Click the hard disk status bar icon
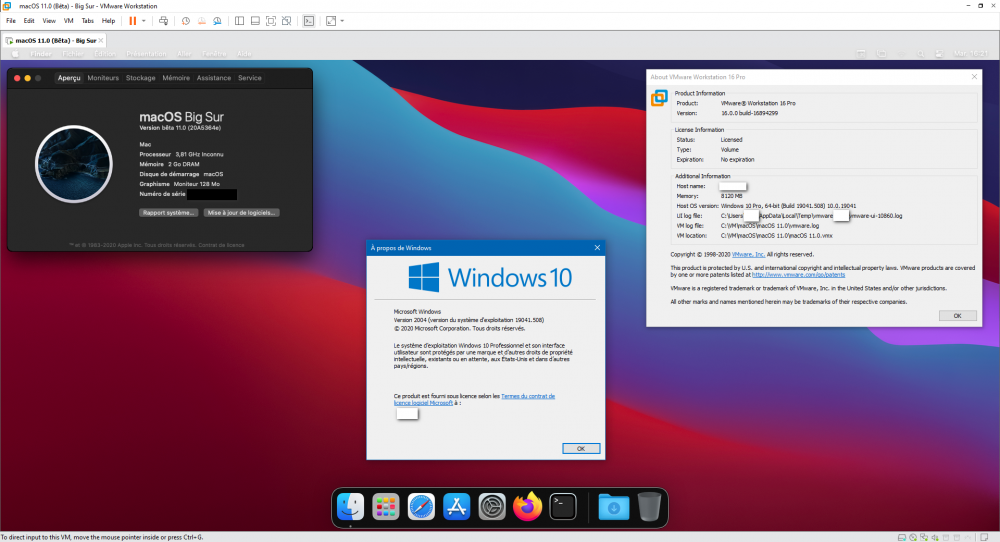 902,538
